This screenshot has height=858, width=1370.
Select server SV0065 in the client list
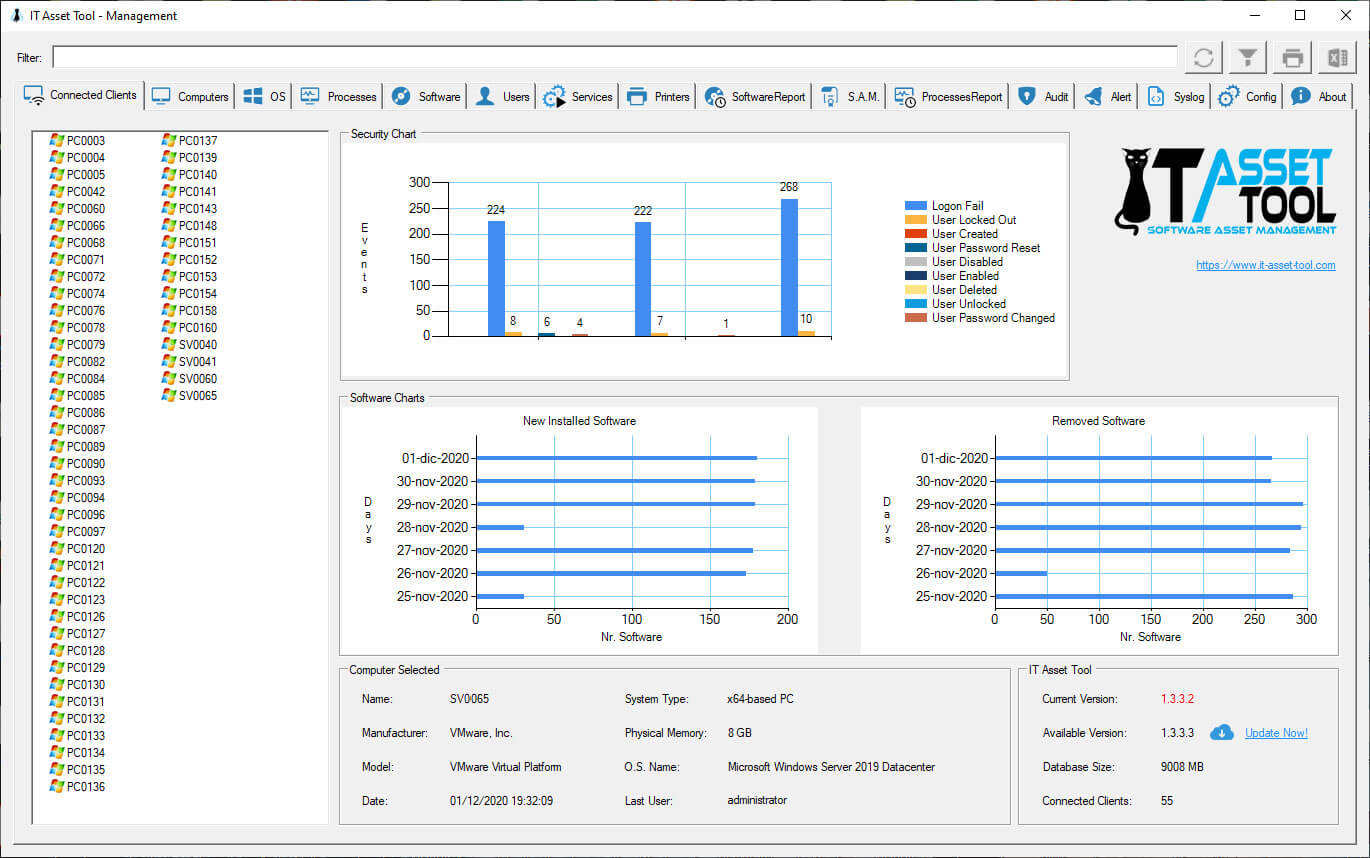coord(197,396)
